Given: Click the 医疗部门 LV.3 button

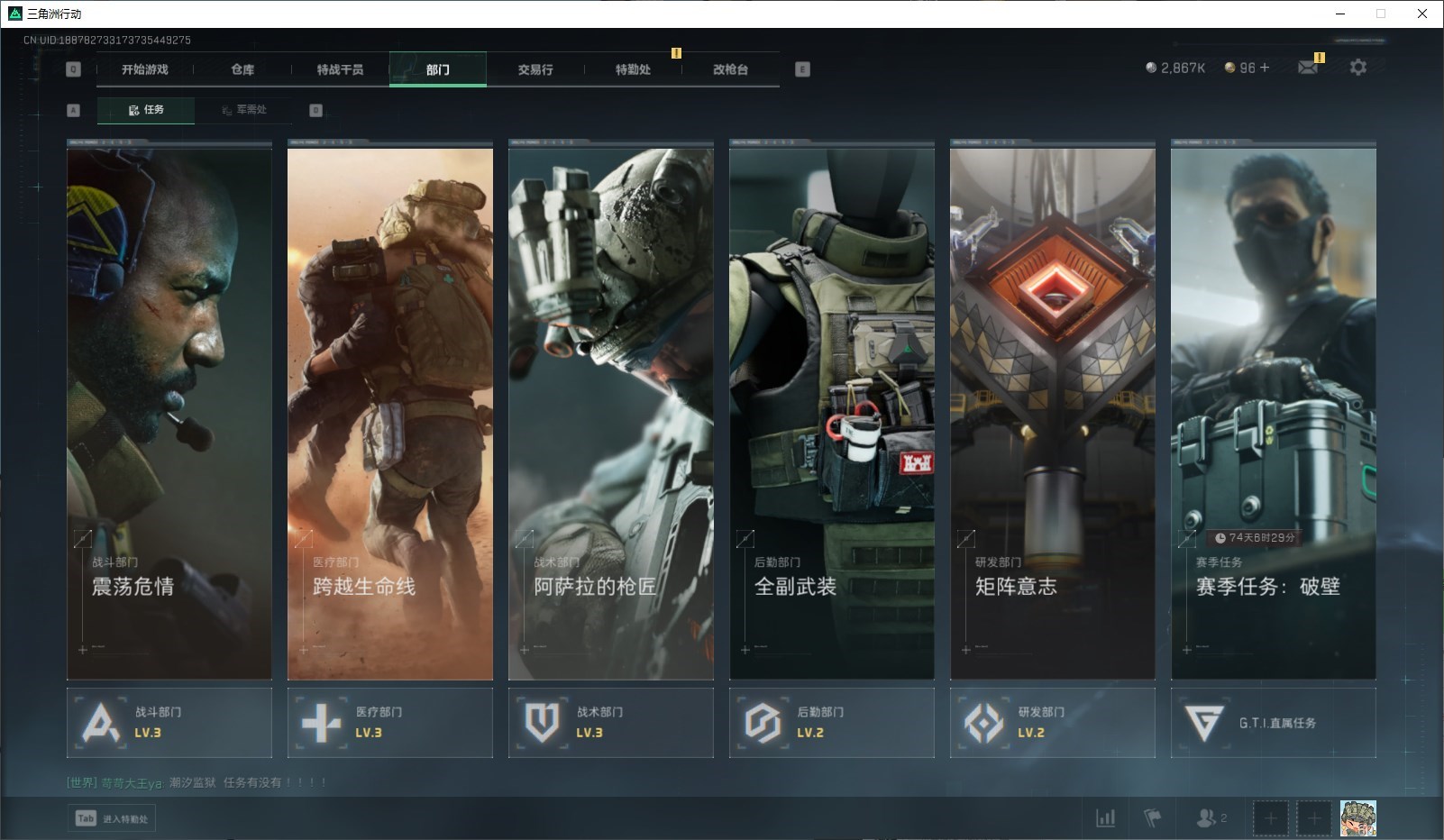Looking at the screenshot, I should pos(390,723).
